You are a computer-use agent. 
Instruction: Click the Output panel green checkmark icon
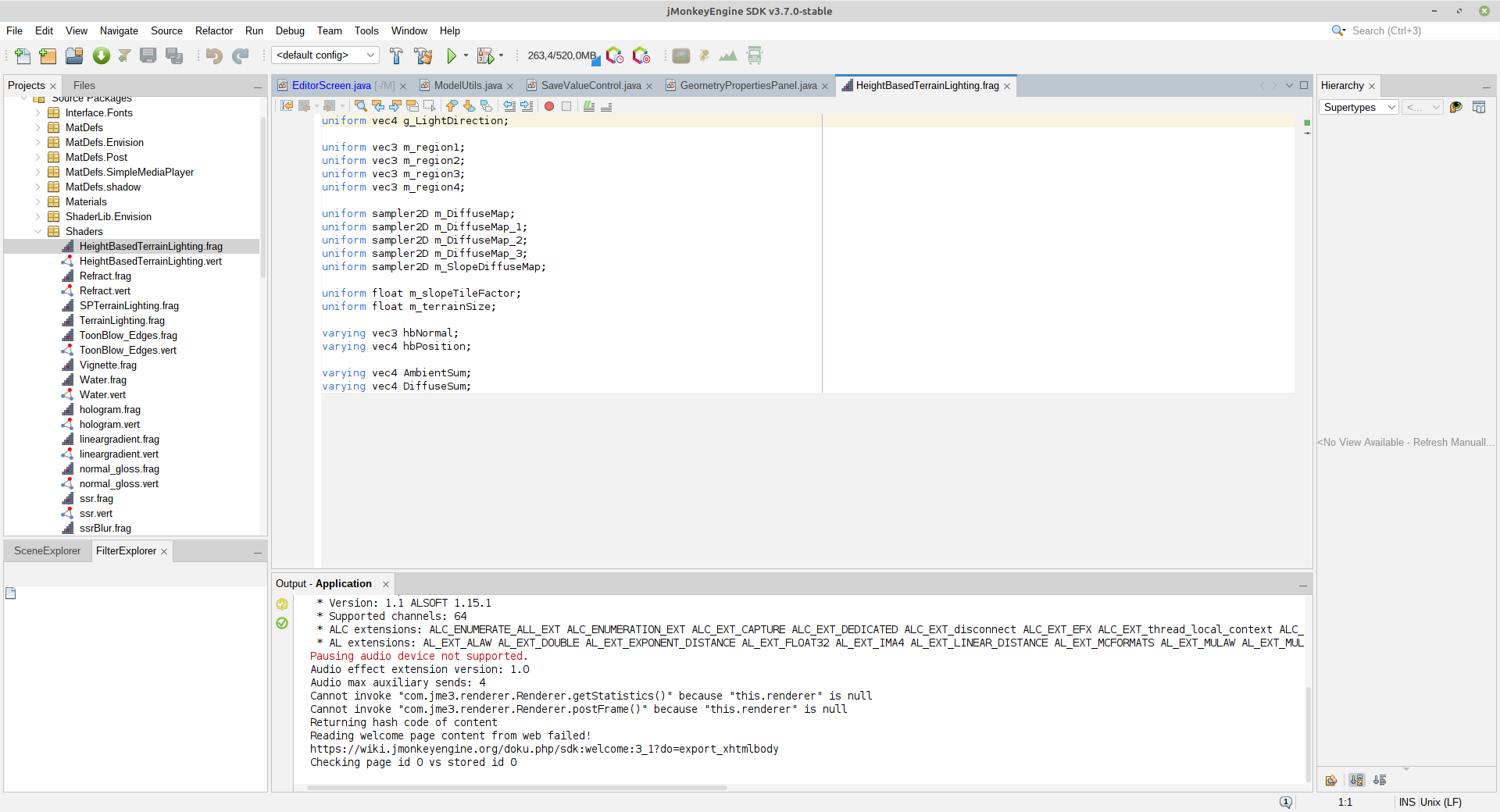coord(282,623)
